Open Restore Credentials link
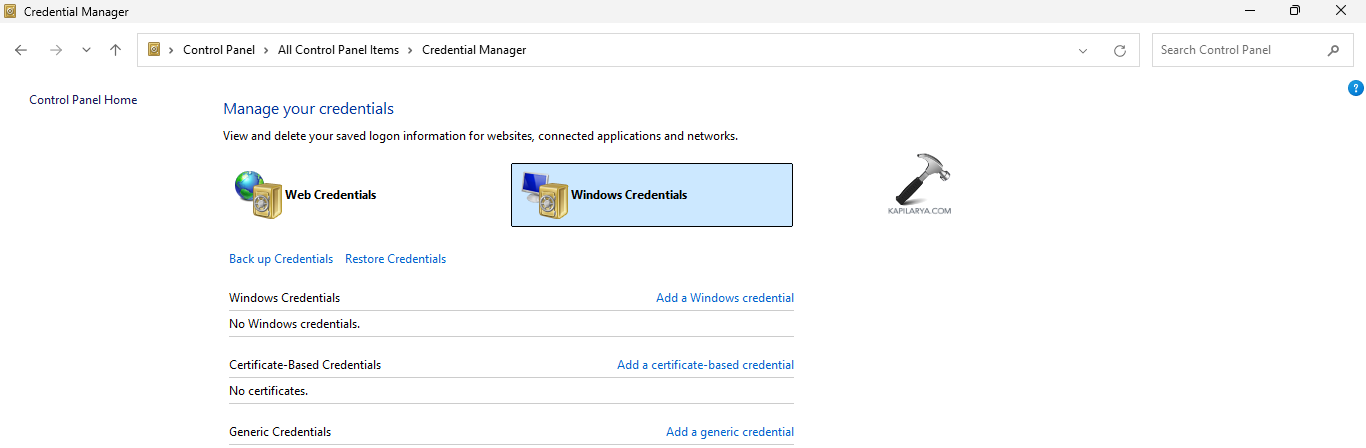Viewport: 1366px width, 448px height. coord(395,259)
